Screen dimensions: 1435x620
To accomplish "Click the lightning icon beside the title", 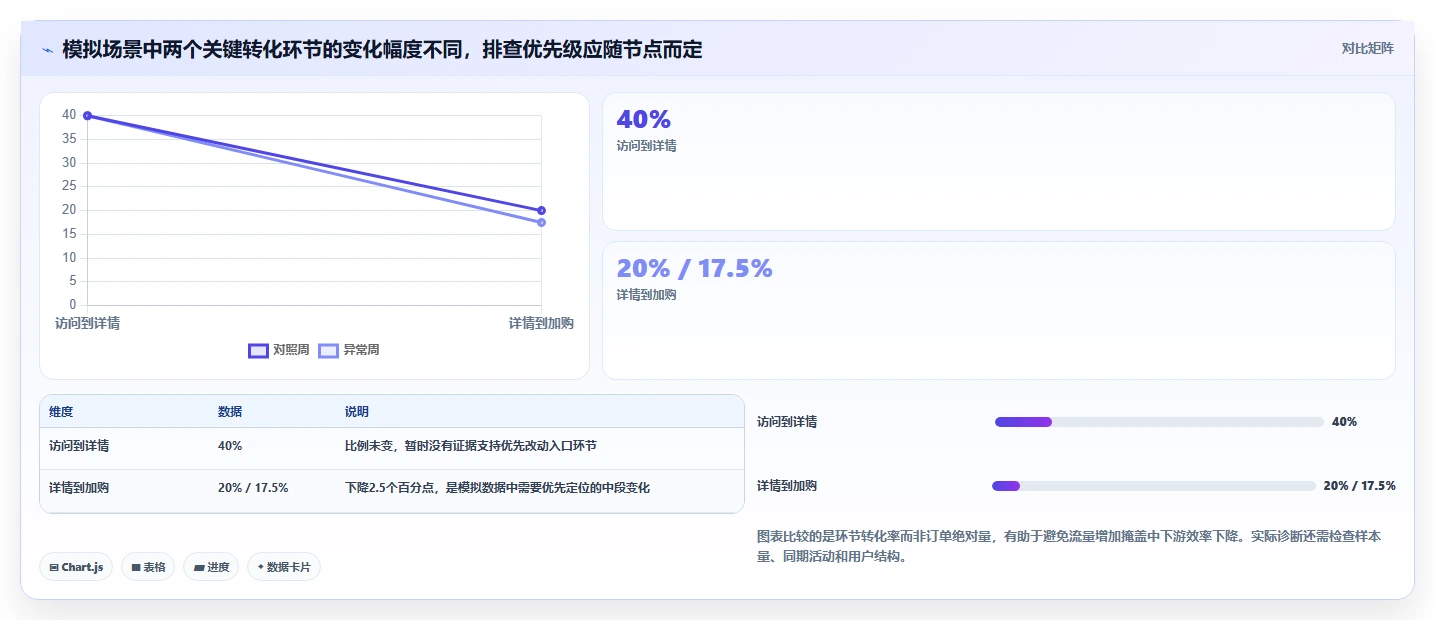I will pos(48,50).
